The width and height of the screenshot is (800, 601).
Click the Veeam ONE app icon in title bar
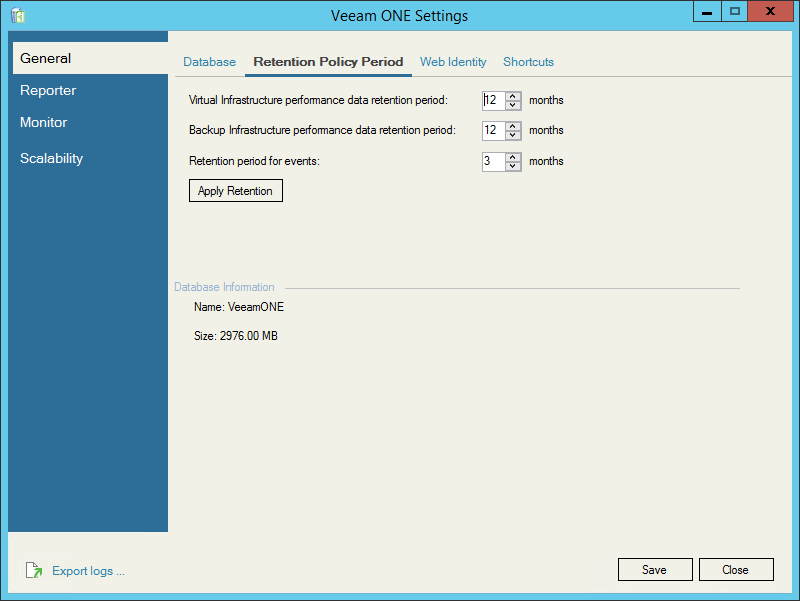point(18,15)
